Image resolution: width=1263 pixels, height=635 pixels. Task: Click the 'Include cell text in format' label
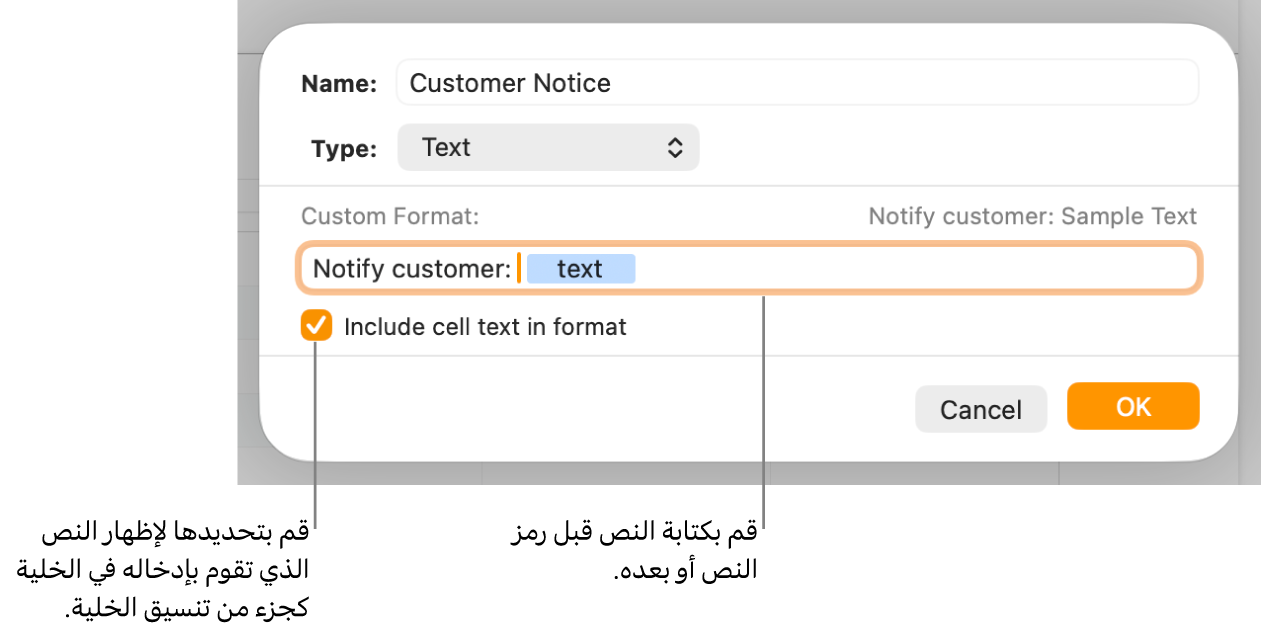[x=485, y=327]
